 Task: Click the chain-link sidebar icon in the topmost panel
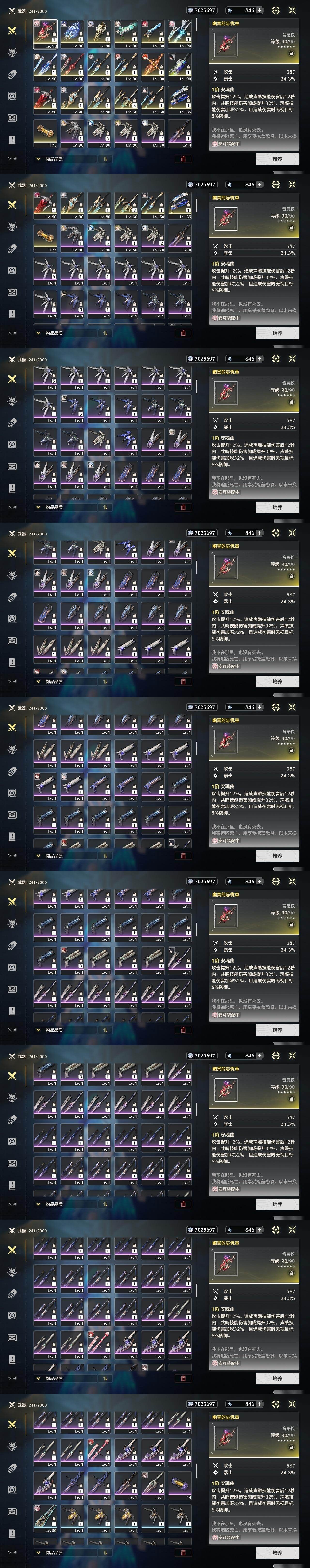pos(12,74)
